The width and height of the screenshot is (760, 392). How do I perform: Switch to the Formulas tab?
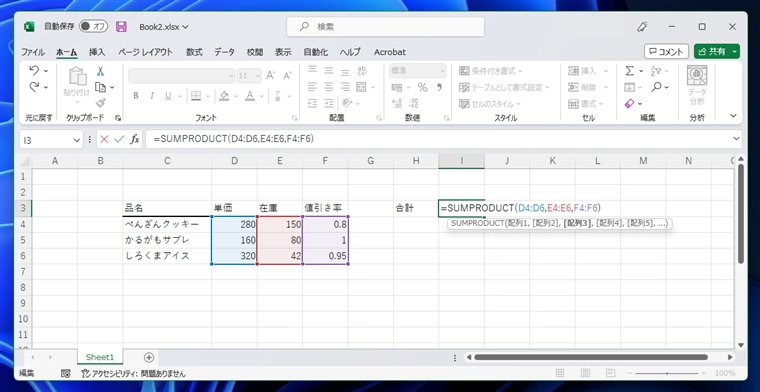194,52
